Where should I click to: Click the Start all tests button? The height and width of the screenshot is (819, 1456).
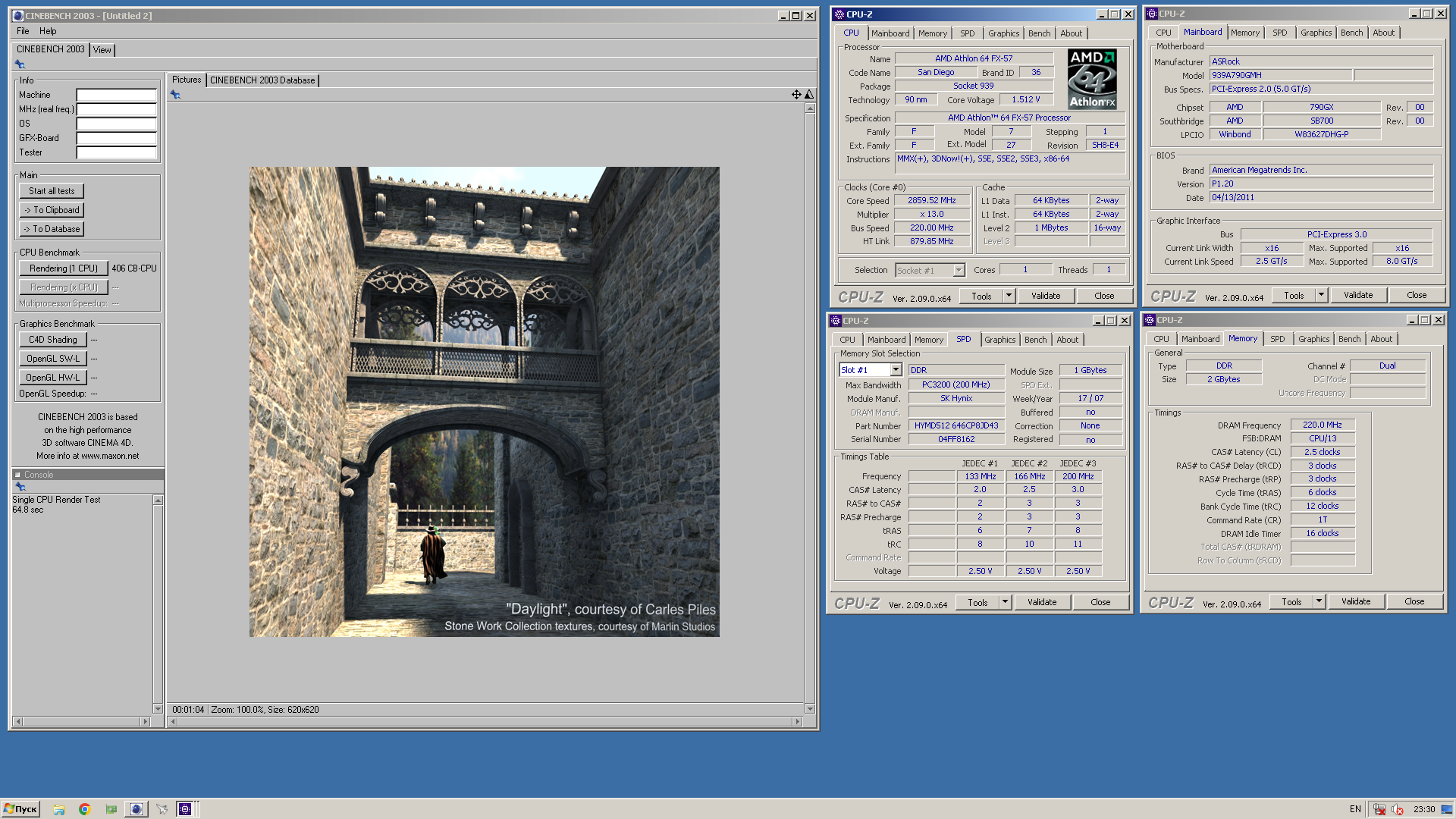[52, 191]
